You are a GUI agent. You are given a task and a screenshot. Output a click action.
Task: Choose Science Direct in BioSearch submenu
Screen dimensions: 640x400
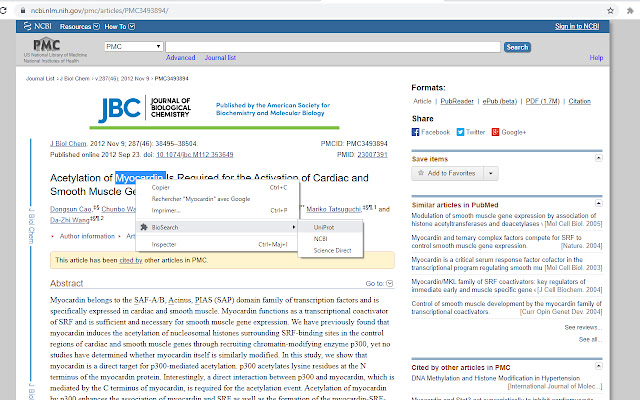(x=331, y=250)
